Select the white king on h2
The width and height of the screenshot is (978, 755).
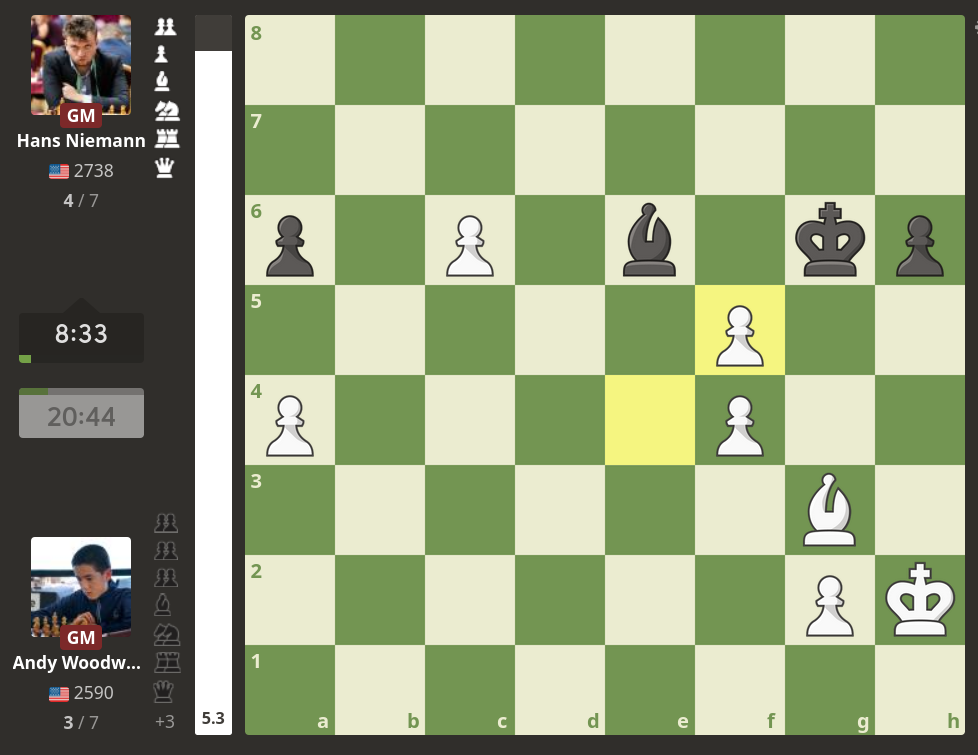point(919,600)
